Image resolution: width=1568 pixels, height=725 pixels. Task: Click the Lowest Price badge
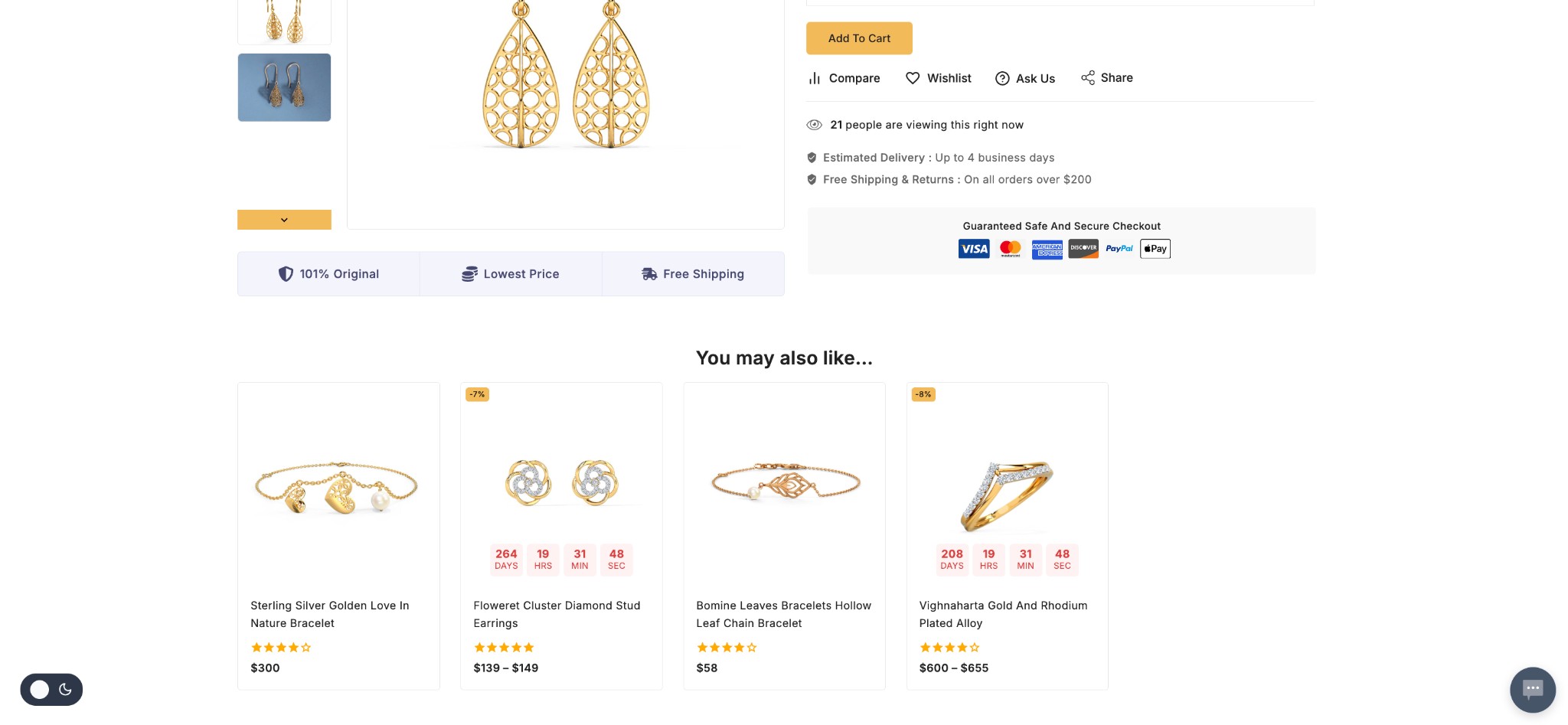[511, 274]
